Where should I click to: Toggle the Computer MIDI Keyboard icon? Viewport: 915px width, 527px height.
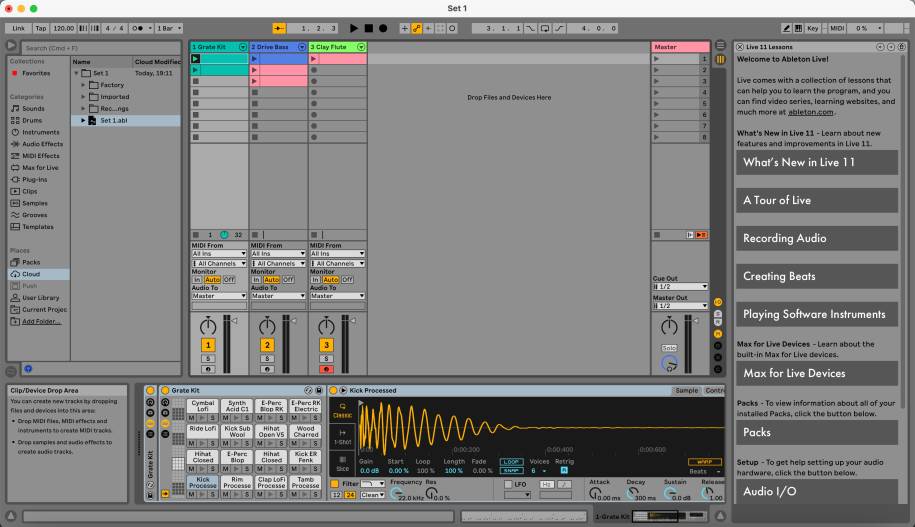798,28
